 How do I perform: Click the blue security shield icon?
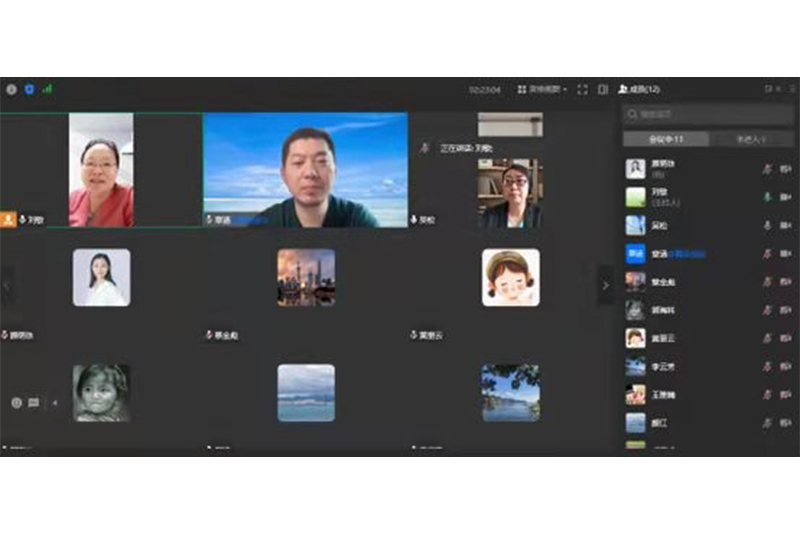tap(29, 89)
